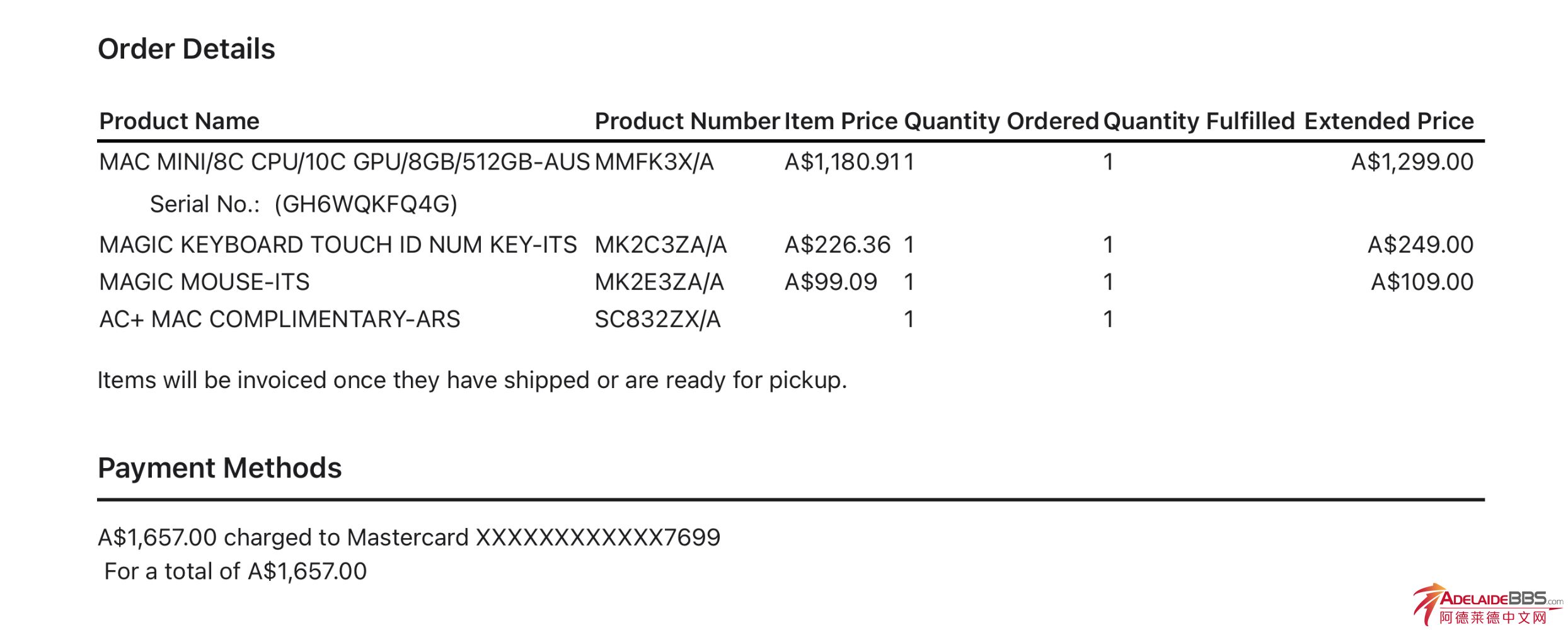Select the Magic Keyboard Touch ID product name
The height and width of the screenshot is (630, 1568).
pos(338,244)
